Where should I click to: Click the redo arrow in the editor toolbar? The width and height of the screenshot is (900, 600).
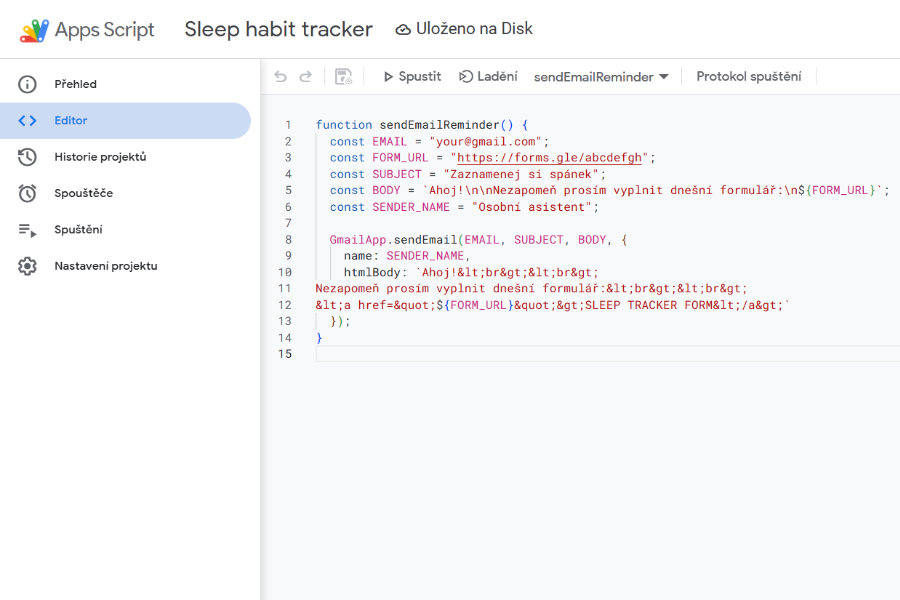(x=306, y=77)
